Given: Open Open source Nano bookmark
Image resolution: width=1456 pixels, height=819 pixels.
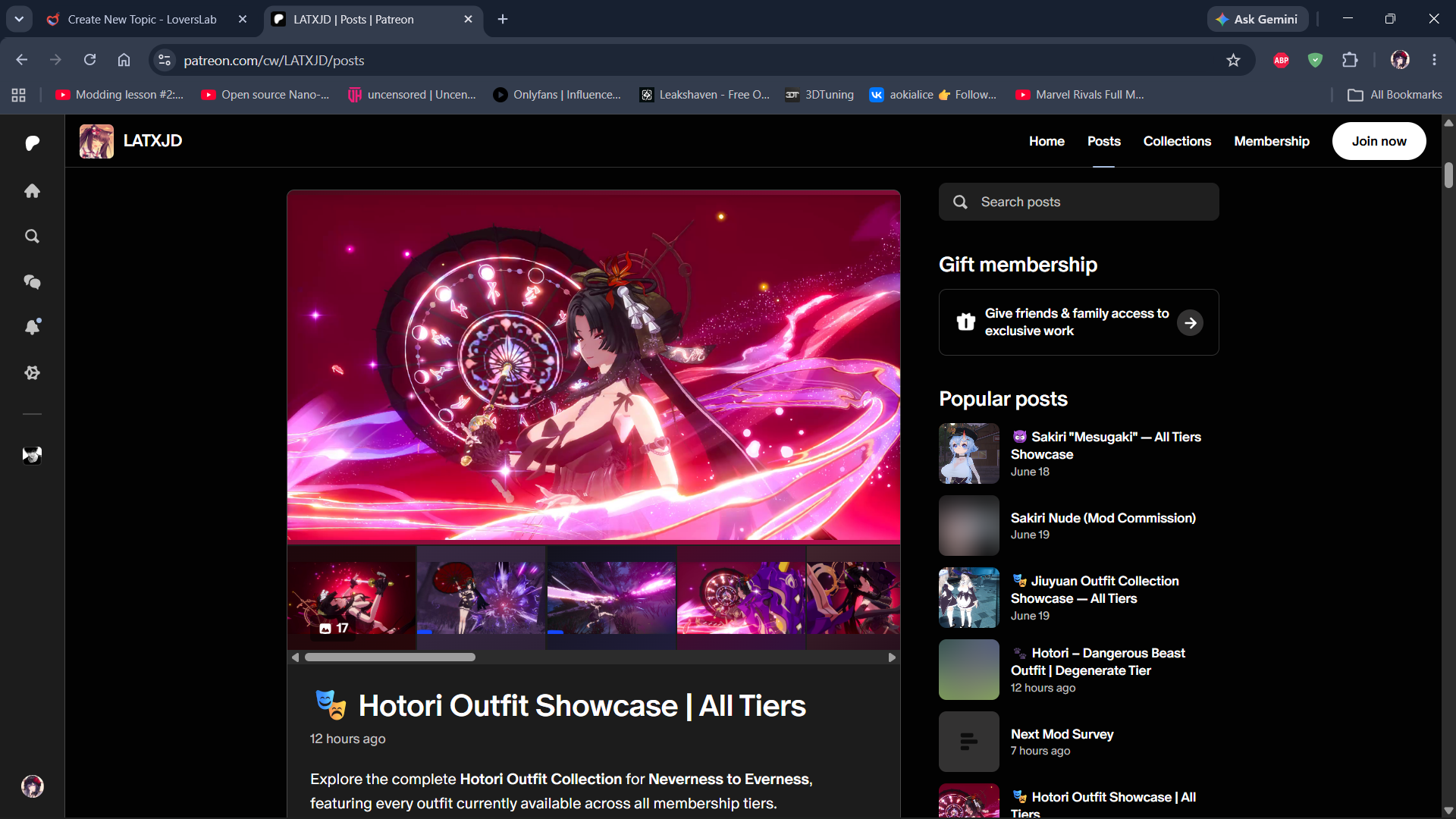Looking at the screenshot, I should (x=265, y=95).
